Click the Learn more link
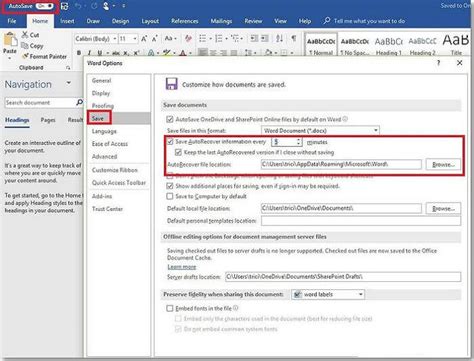 182,267
